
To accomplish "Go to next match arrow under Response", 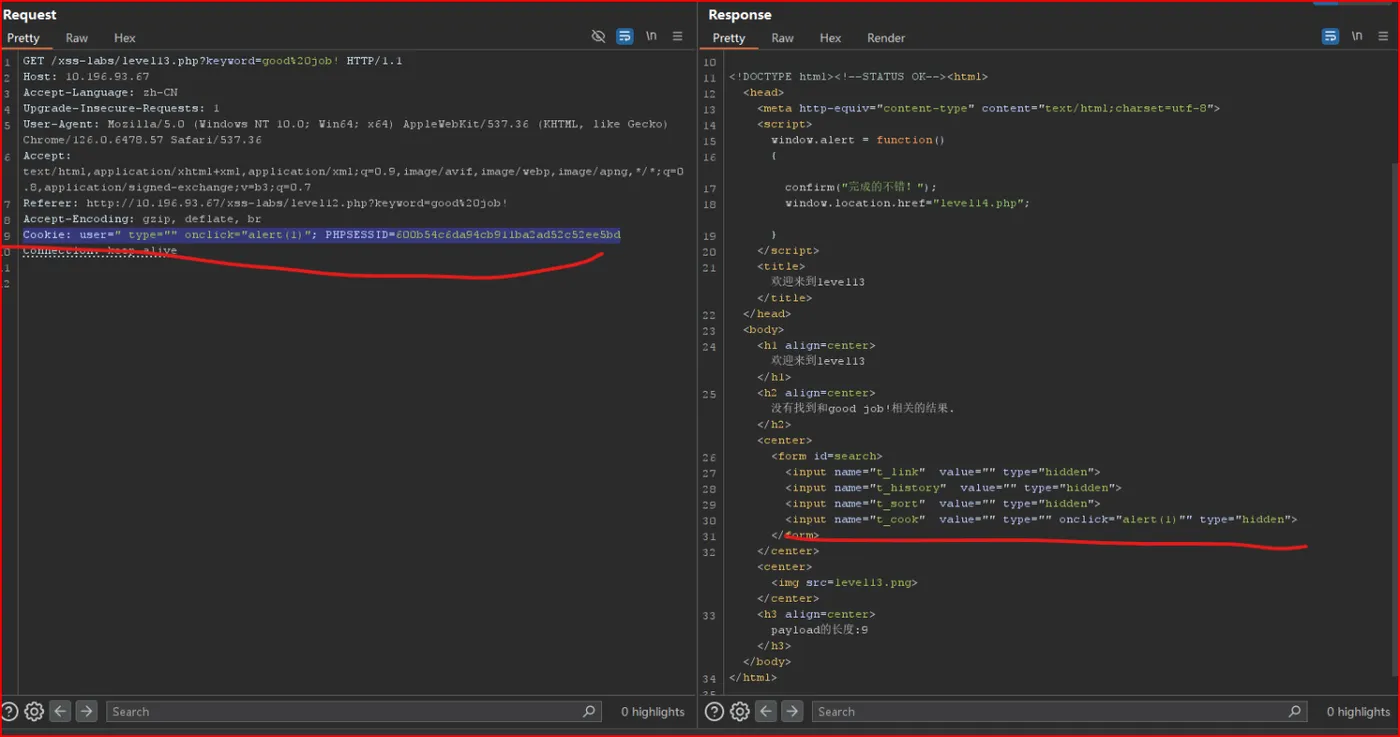I will click(x=792, y=711).
